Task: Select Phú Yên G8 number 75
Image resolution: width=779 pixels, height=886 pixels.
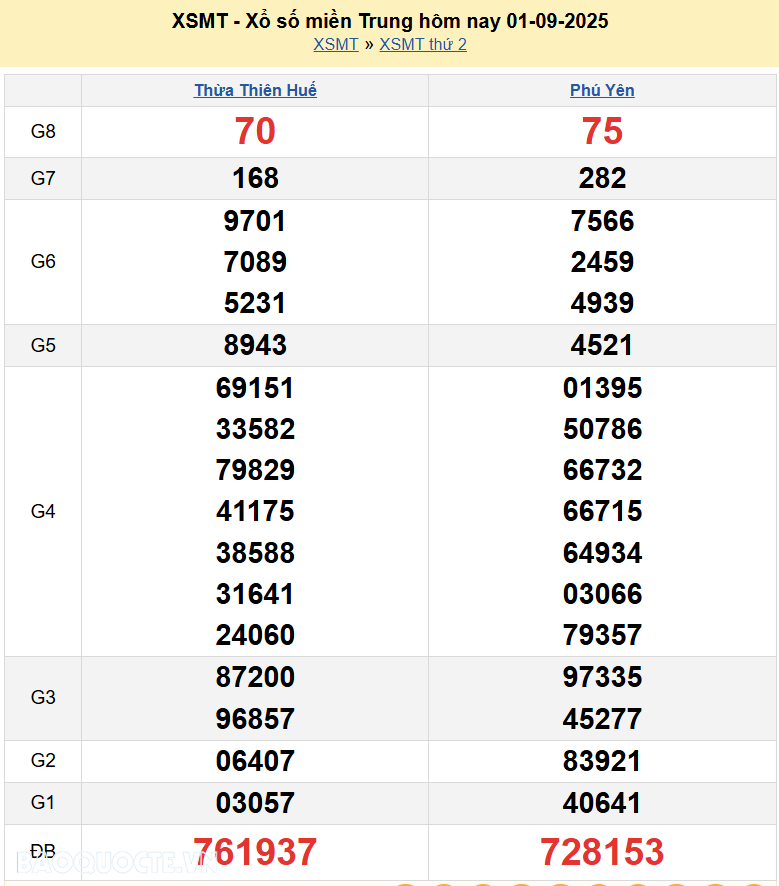Action: 602,131
